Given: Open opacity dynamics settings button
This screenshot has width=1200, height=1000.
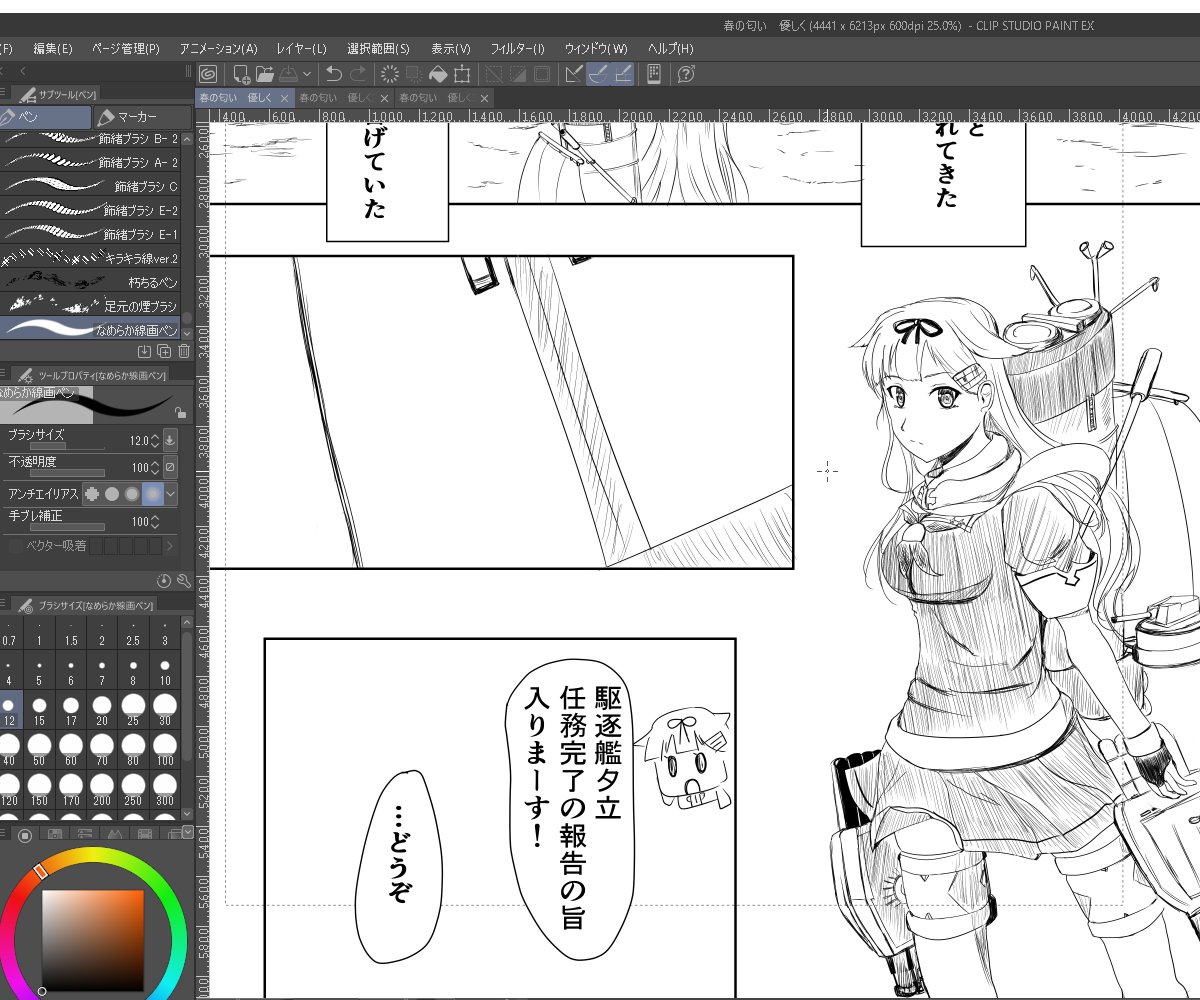Looking at the screenshot, I should 170,467.
